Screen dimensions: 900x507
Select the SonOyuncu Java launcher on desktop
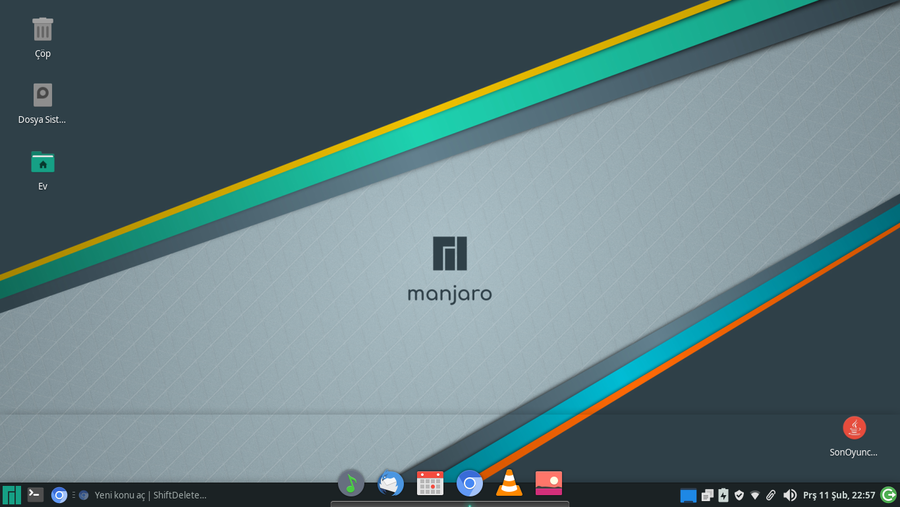pos(854,428)
